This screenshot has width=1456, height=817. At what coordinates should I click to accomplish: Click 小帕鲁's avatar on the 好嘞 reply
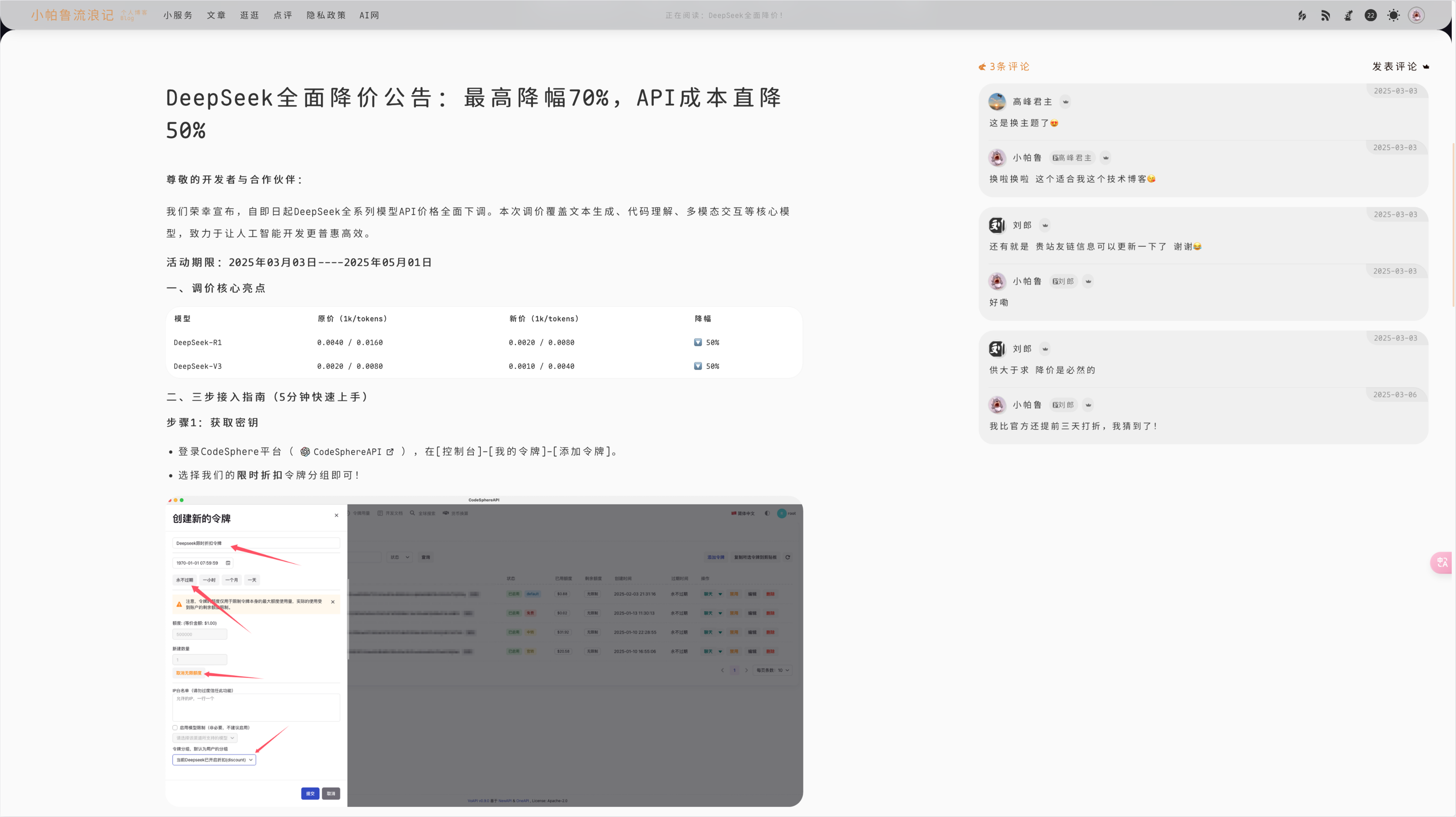pos(997,281)
